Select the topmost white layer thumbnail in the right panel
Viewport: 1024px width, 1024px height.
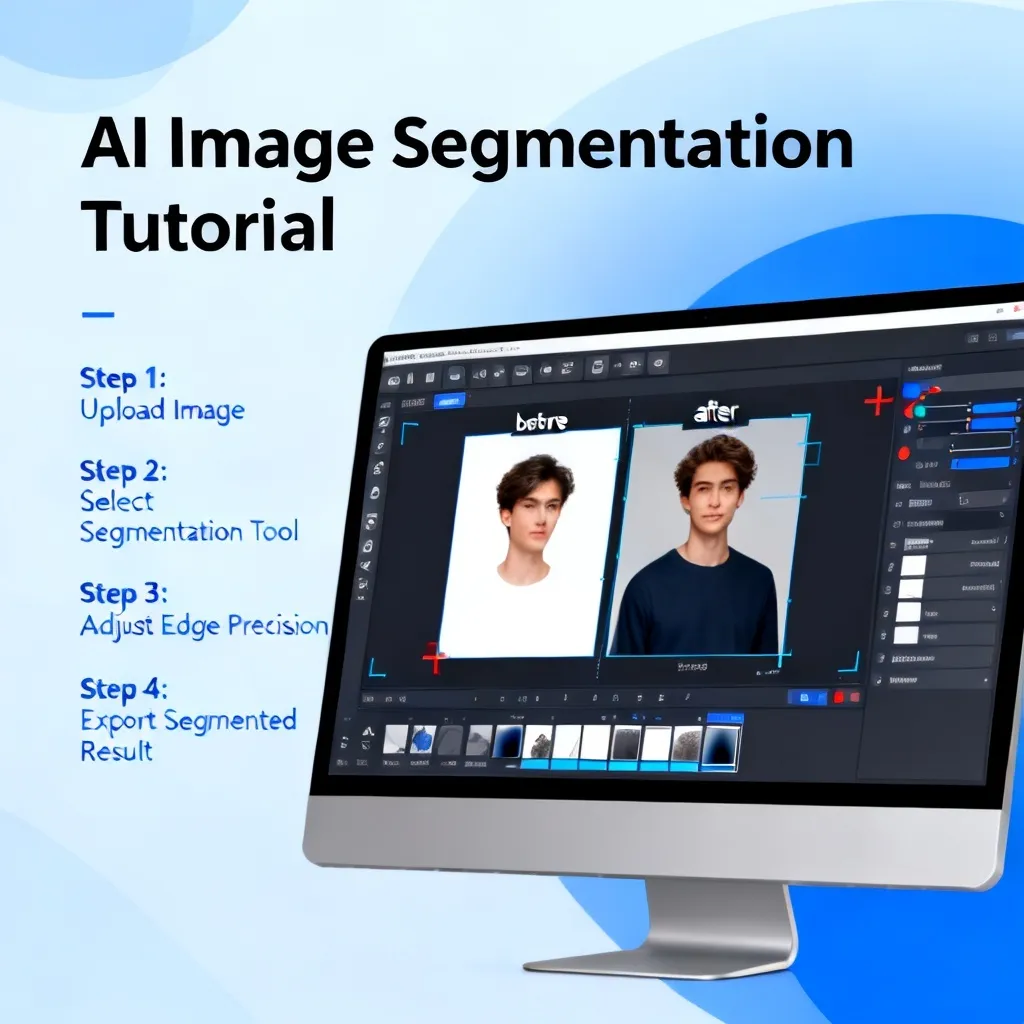913,565
